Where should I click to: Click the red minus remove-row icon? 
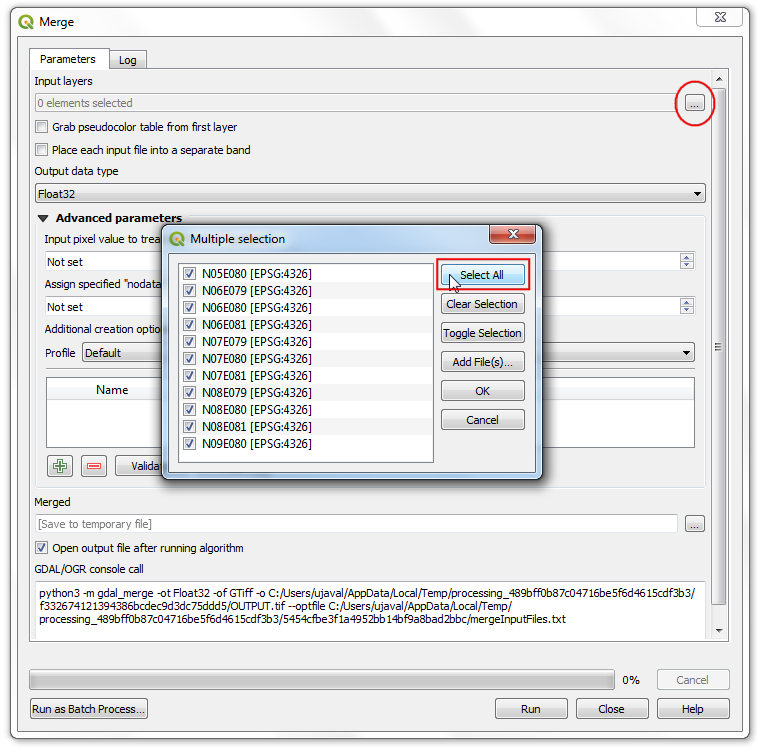click(x=94, y=465)
